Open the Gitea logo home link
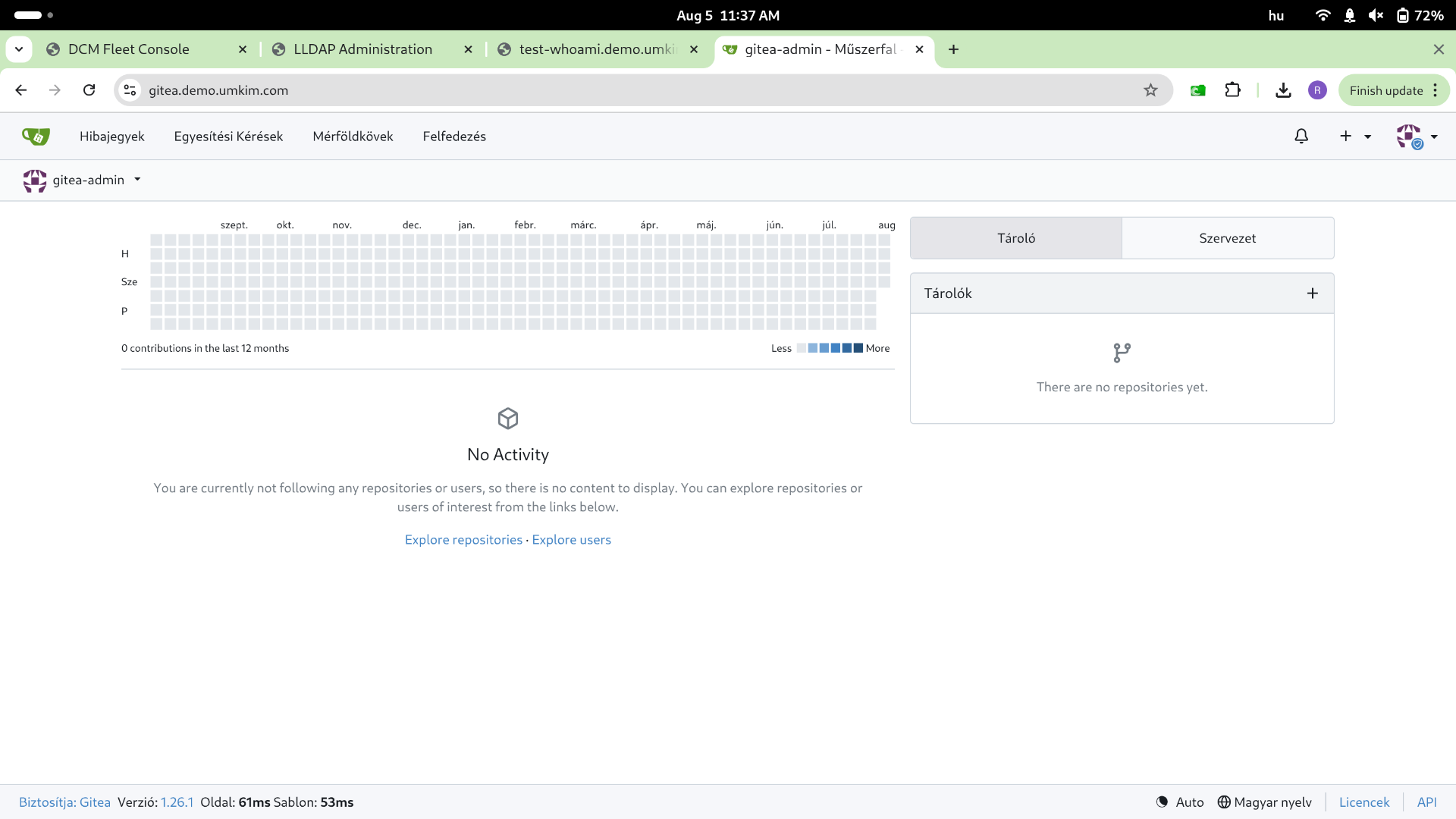Image resolution: width=1456 pixels, height=819 pixels. (x=36, y=136)
